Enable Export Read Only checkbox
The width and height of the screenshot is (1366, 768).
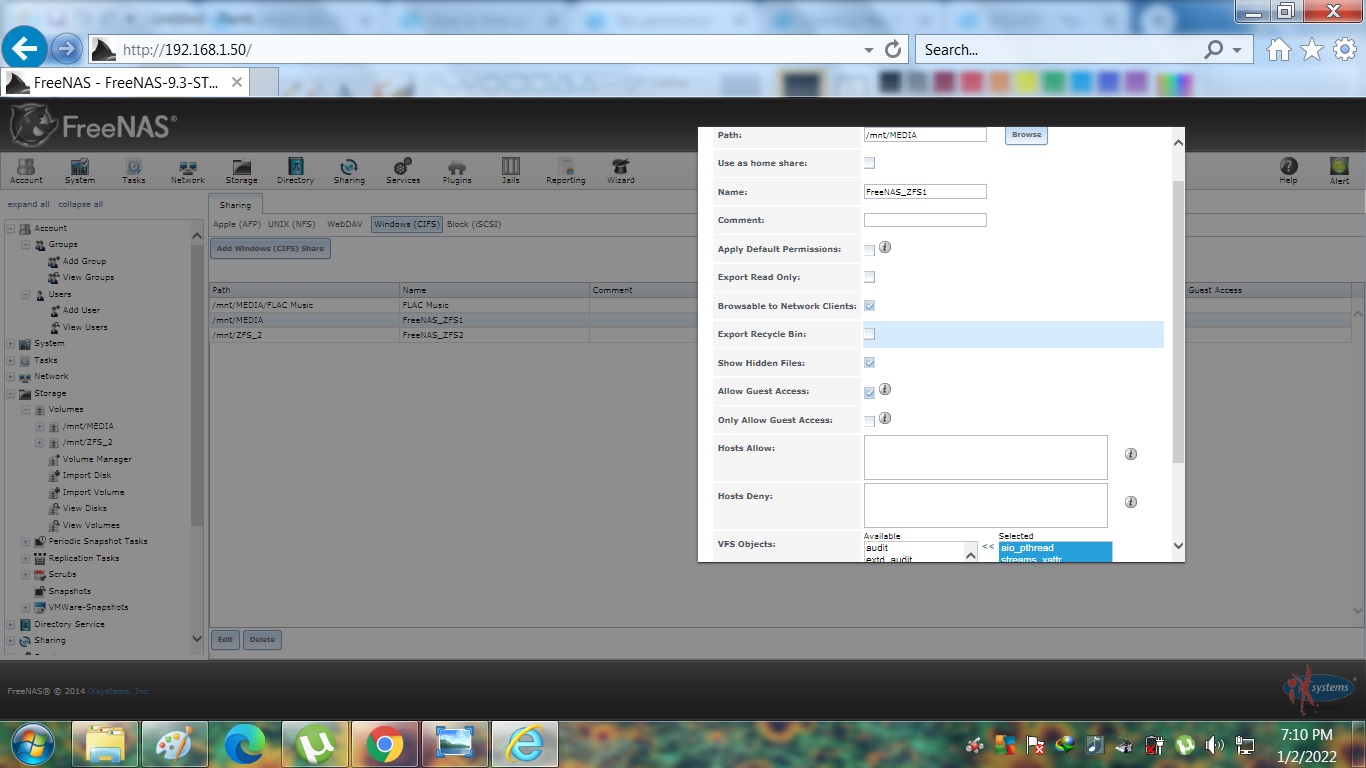pos(869,277)
